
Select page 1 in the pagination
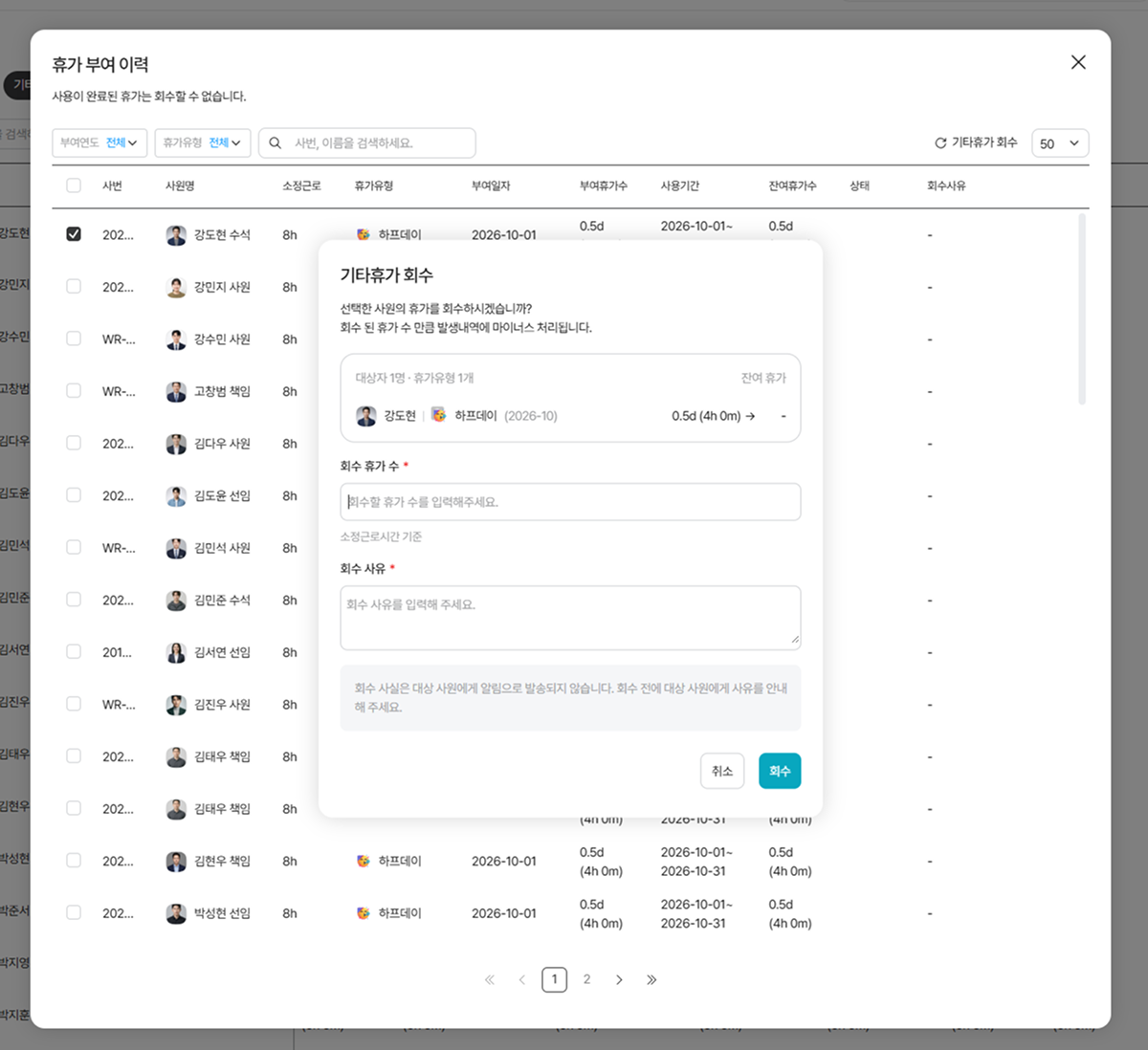pyautogui.click(x=555, y=980)
